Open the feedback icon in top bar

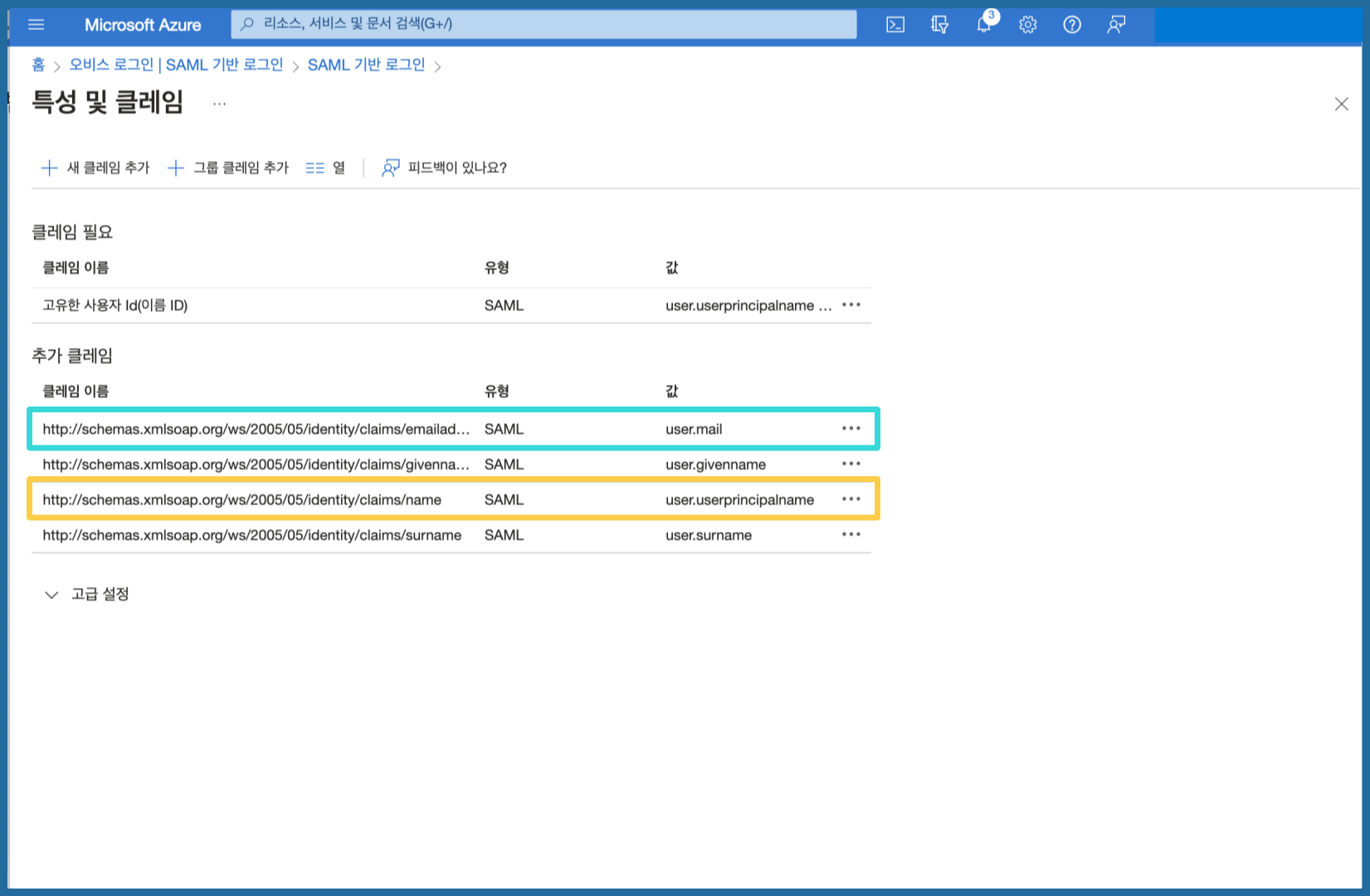(x=1116, y=25)
